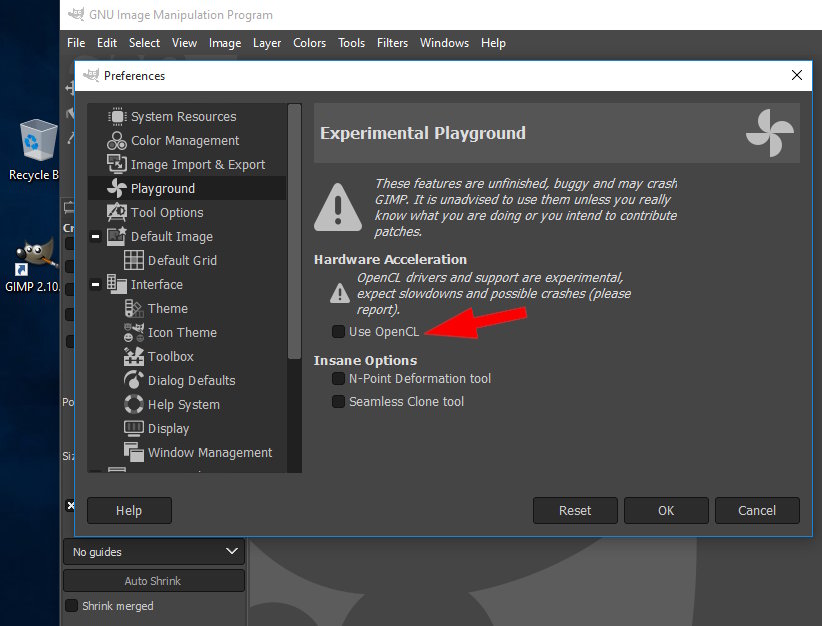822x626 pixels.
Task: Enable the Use OpenCL checkbox
Action: tap(338, 331)
